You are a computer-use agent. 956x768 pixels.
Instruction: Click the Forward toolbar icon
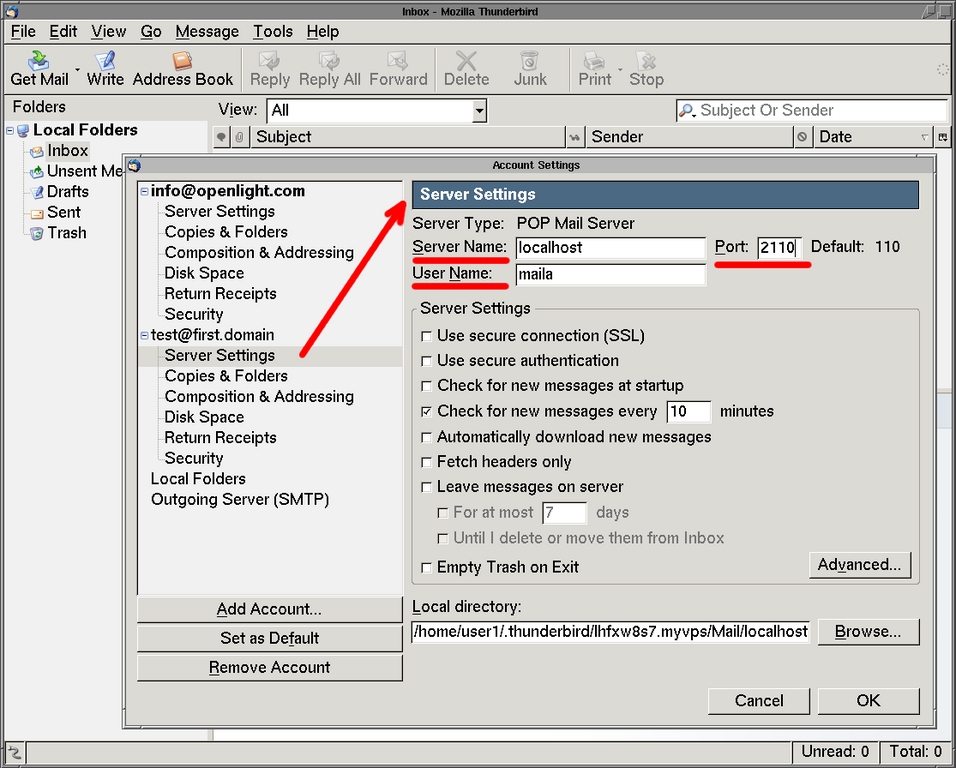[x=398, y=62]
